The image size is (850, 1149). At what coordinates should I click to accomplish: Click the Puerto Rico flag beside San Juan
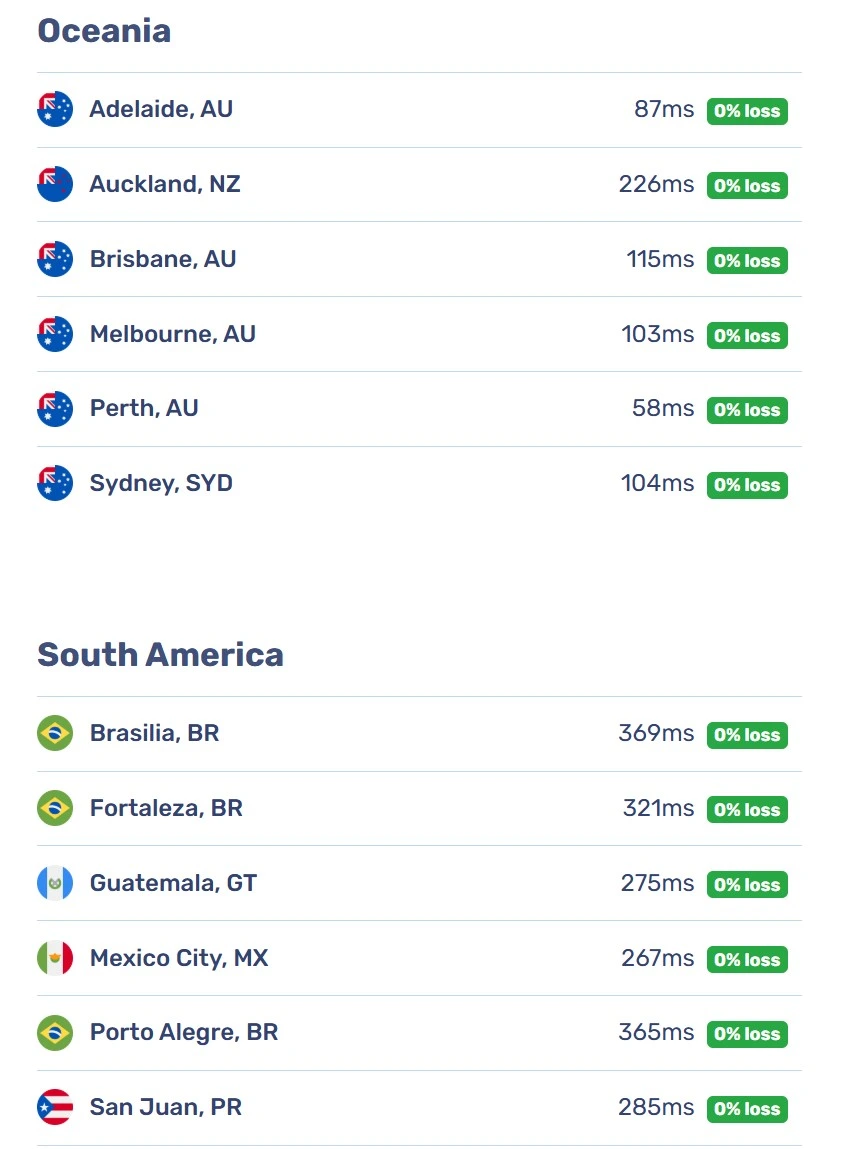point(55,1106)
